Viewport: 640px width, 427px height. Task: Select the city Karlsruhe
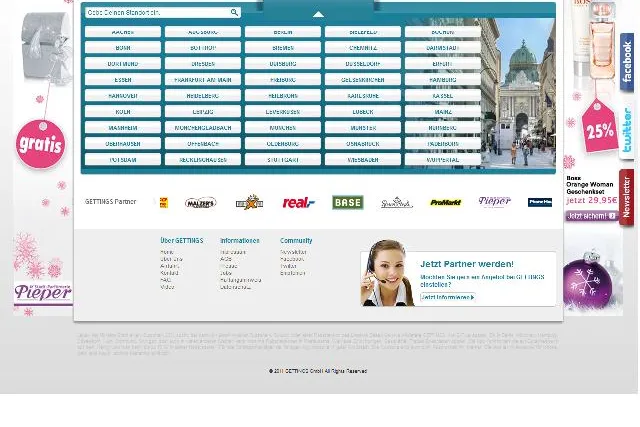point(363,96)
